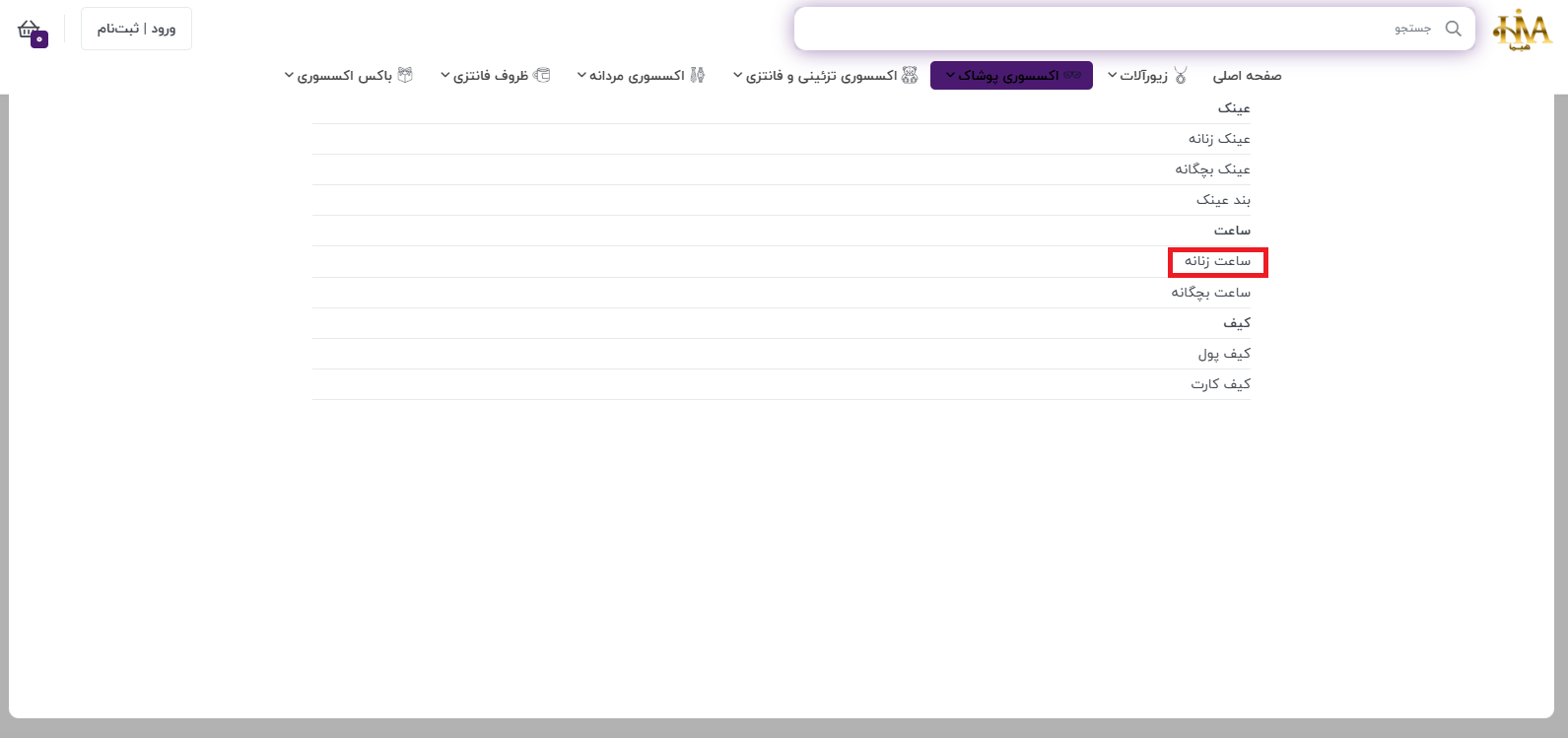
Task: Click the cup icon beside ظروف فانتزی
Action: [541, 76]
